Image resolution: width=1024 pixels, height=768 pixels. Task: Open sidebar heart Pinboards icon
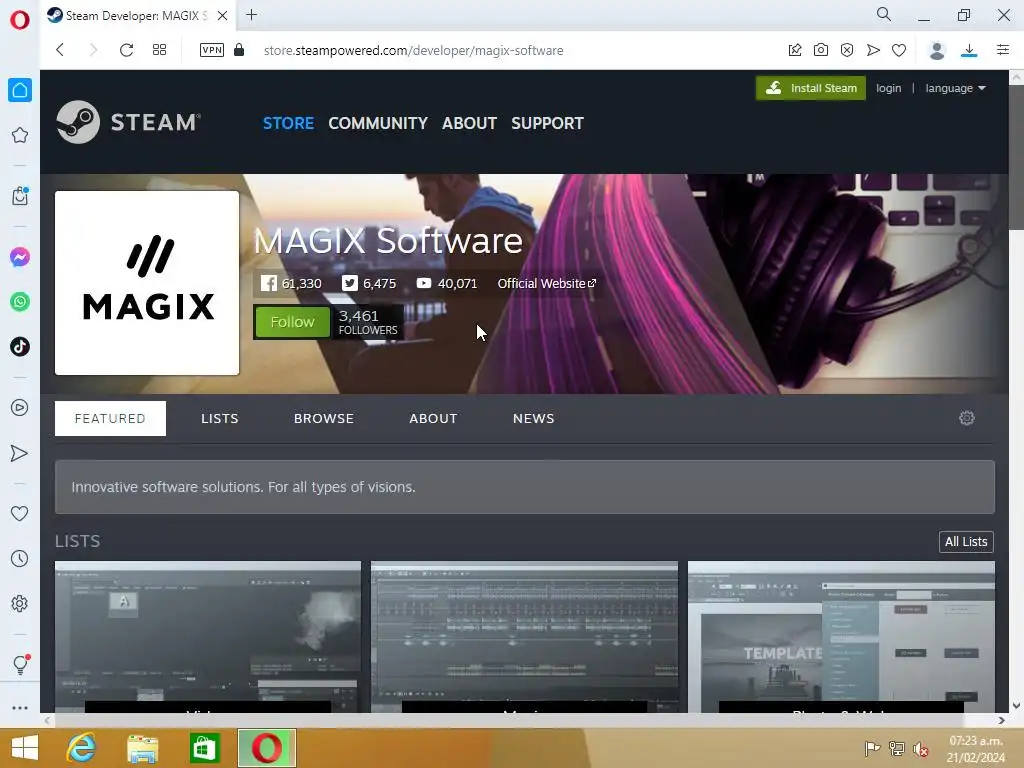point(20,514)
